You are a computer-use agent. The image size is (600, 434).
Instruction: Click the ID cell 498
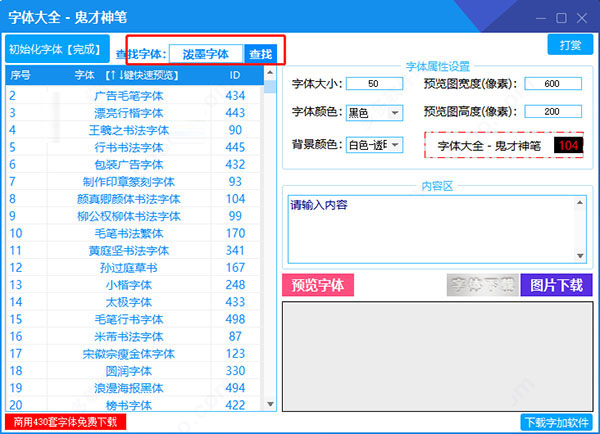[x=235, y=319]
